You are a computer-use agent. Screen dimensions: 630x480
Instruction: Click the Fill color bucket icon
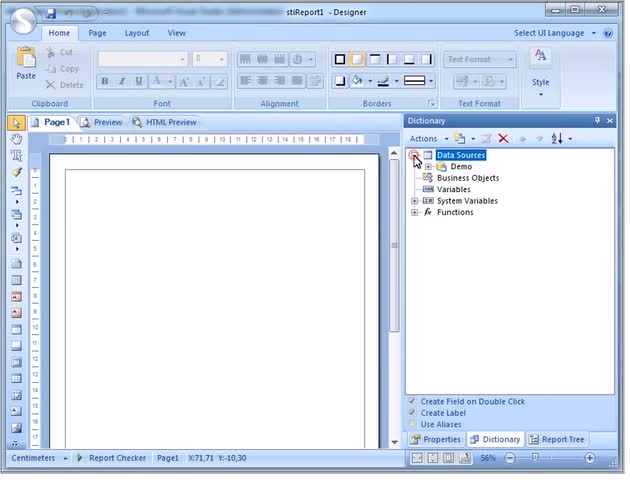click(x=357, y=81)
